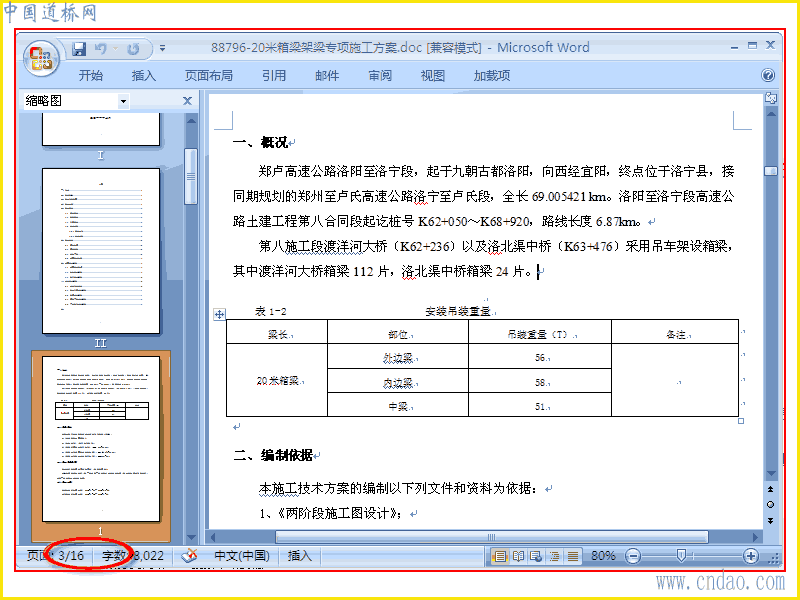Click the 字数 word count indicator
Viewport: 800px width, 600px height.
133,556
